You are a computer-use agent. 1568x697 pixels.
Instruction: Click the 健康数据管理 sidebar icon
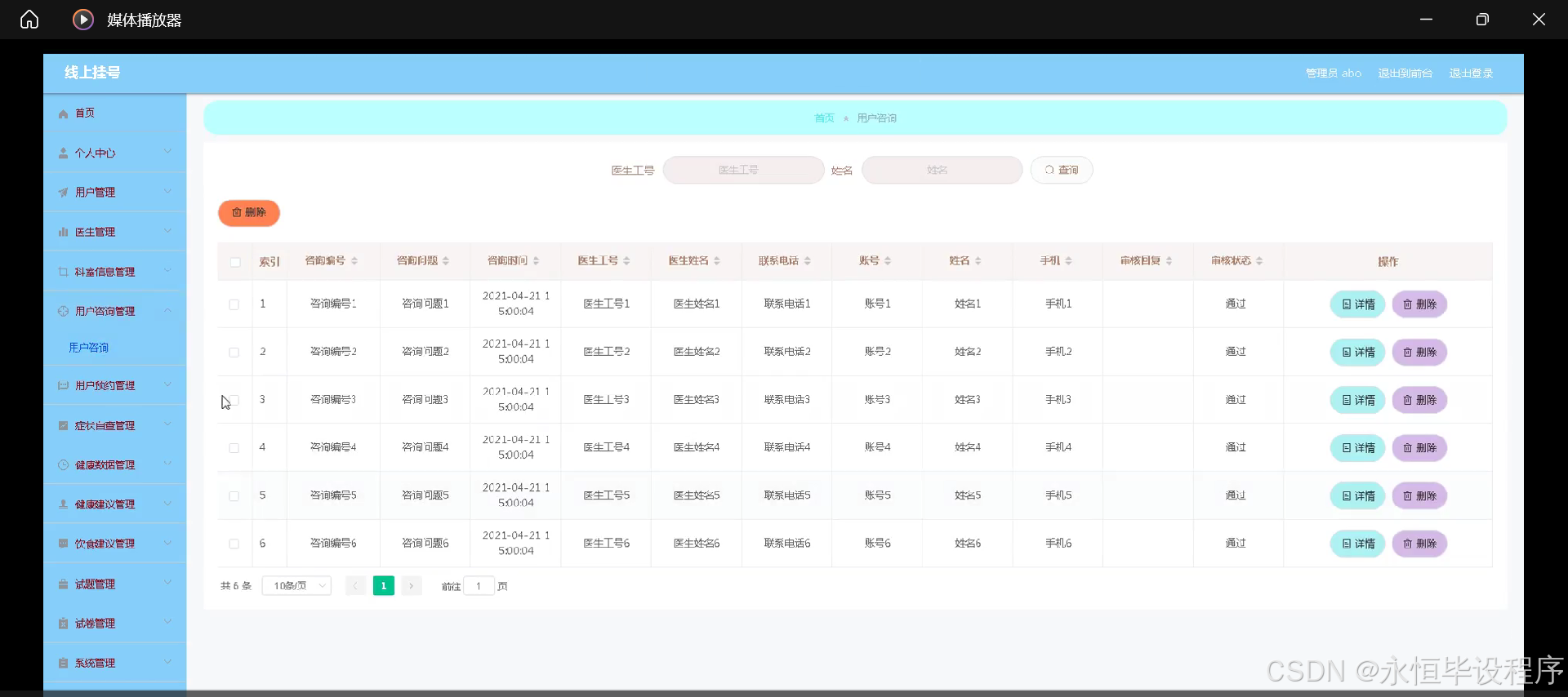click(63, 465)
